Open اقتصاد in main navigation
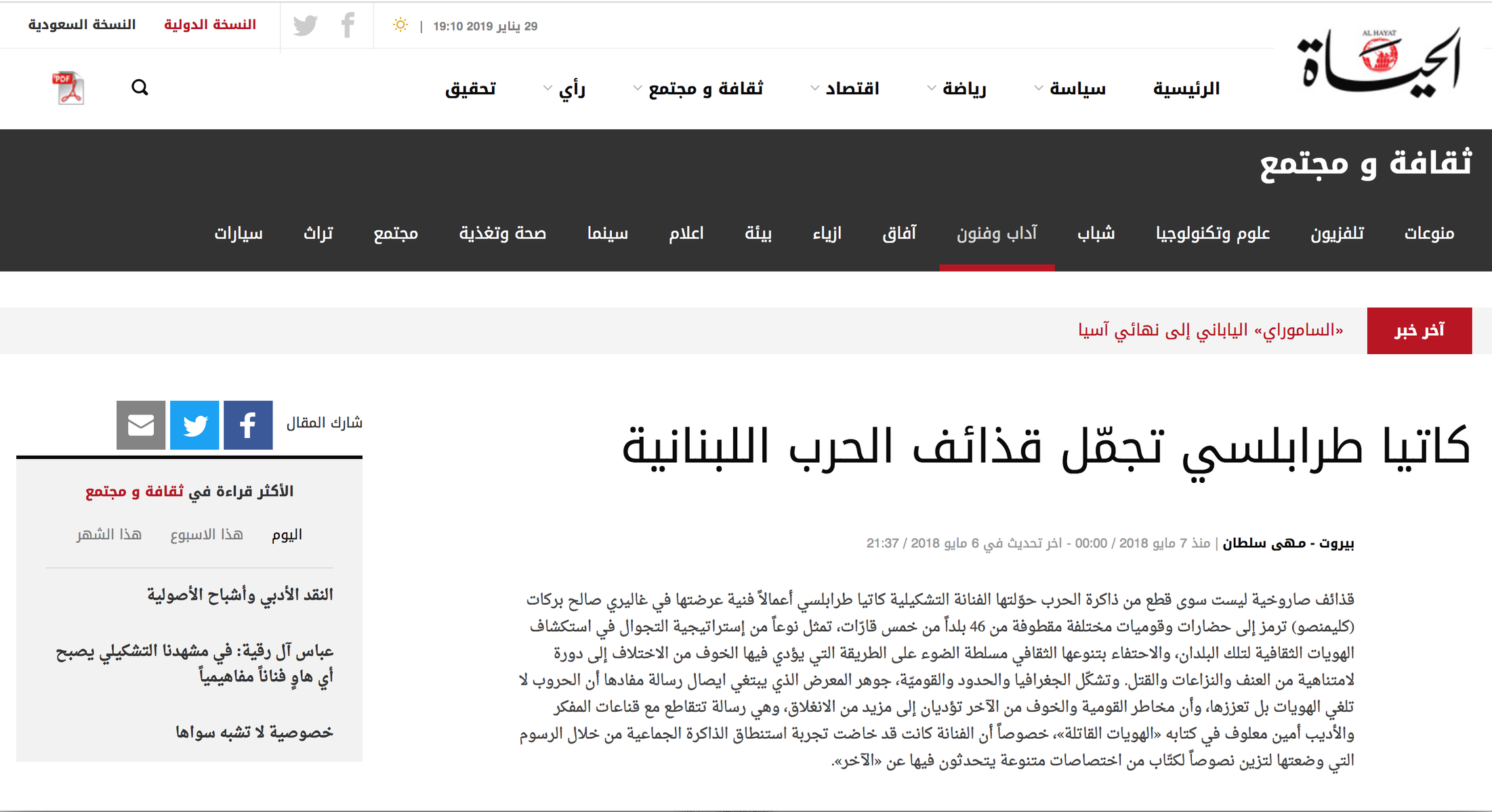The height and width of the screenshot is (812, 1492). click(852, 89)
